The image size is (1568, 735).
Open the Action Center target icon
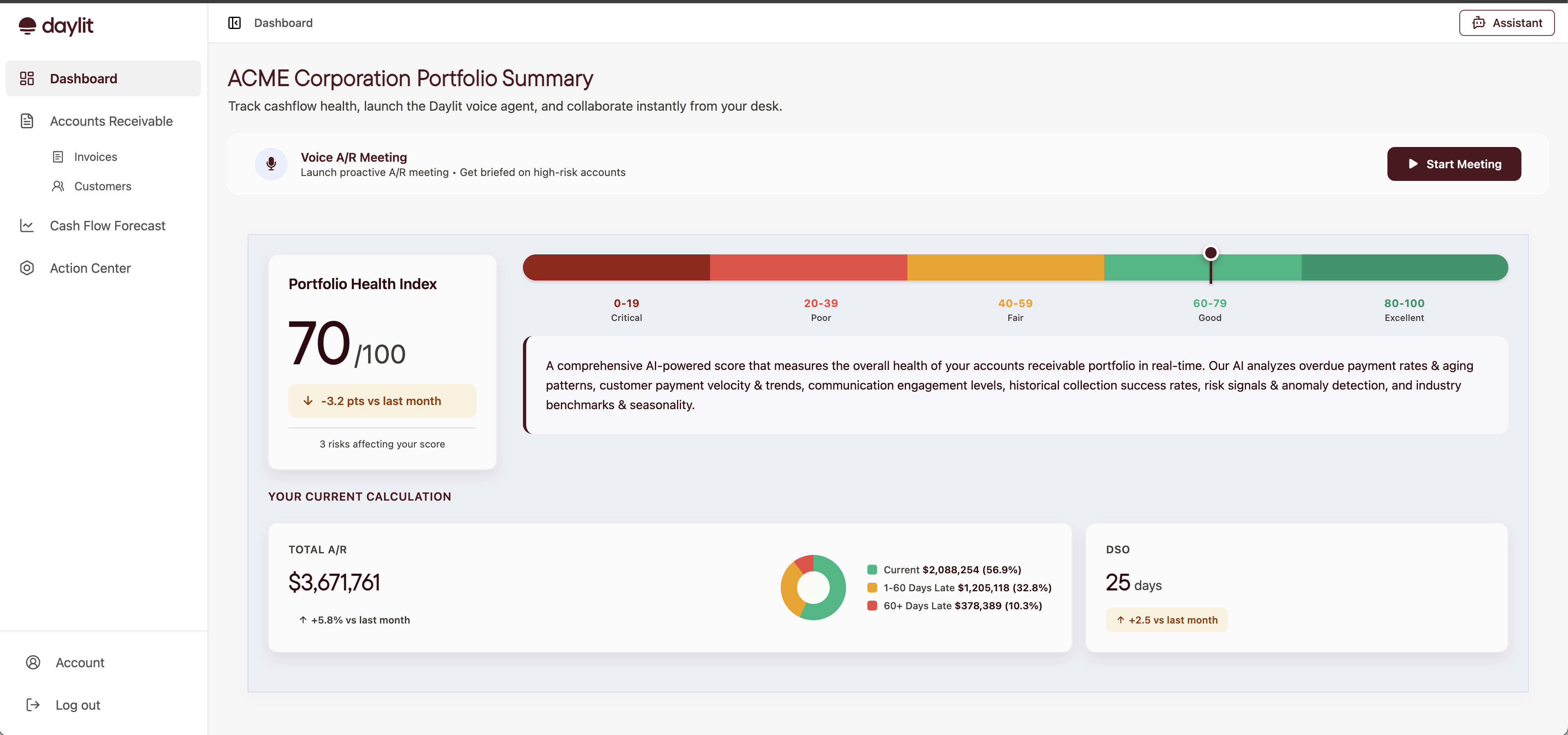point(27,268)
